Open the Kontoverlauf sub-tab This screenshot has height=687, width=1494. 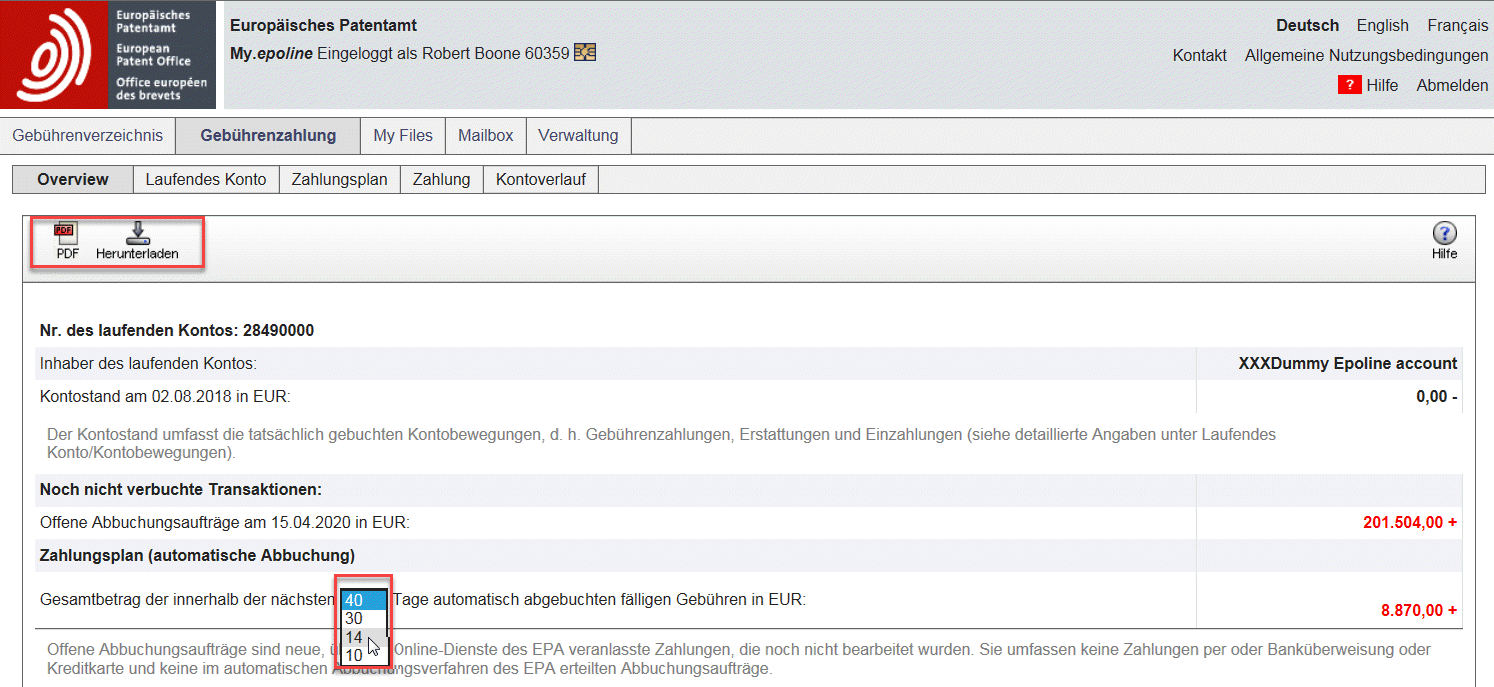[x=541, y=180]
